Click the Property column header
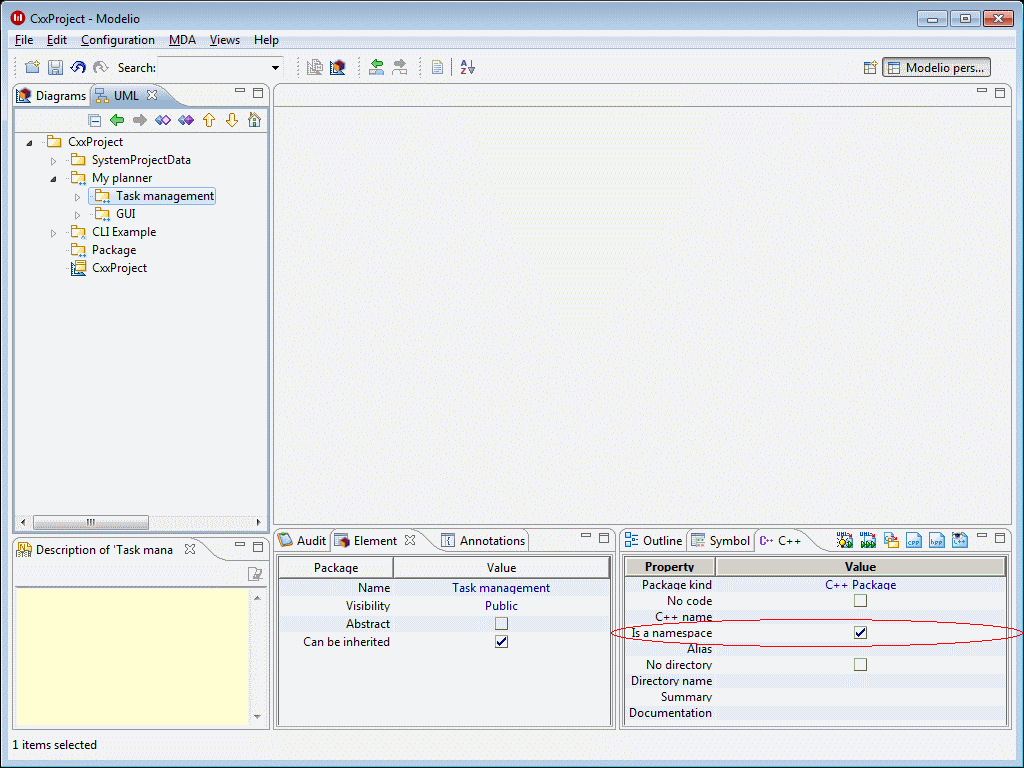This screenshot has height=768, width=1024. click(x=669, y=567)
